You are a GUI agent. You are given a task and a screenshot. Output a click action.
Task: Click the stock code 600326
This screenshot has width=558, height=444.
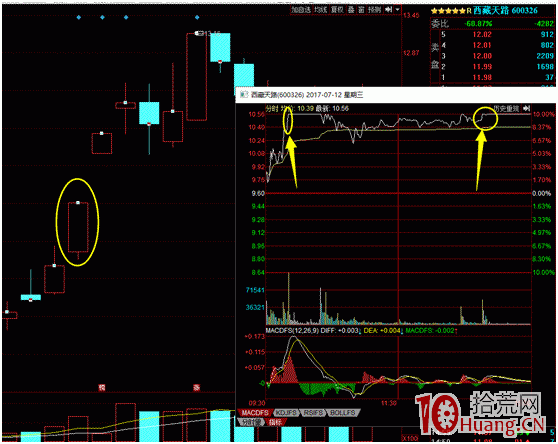click(525, 10)
